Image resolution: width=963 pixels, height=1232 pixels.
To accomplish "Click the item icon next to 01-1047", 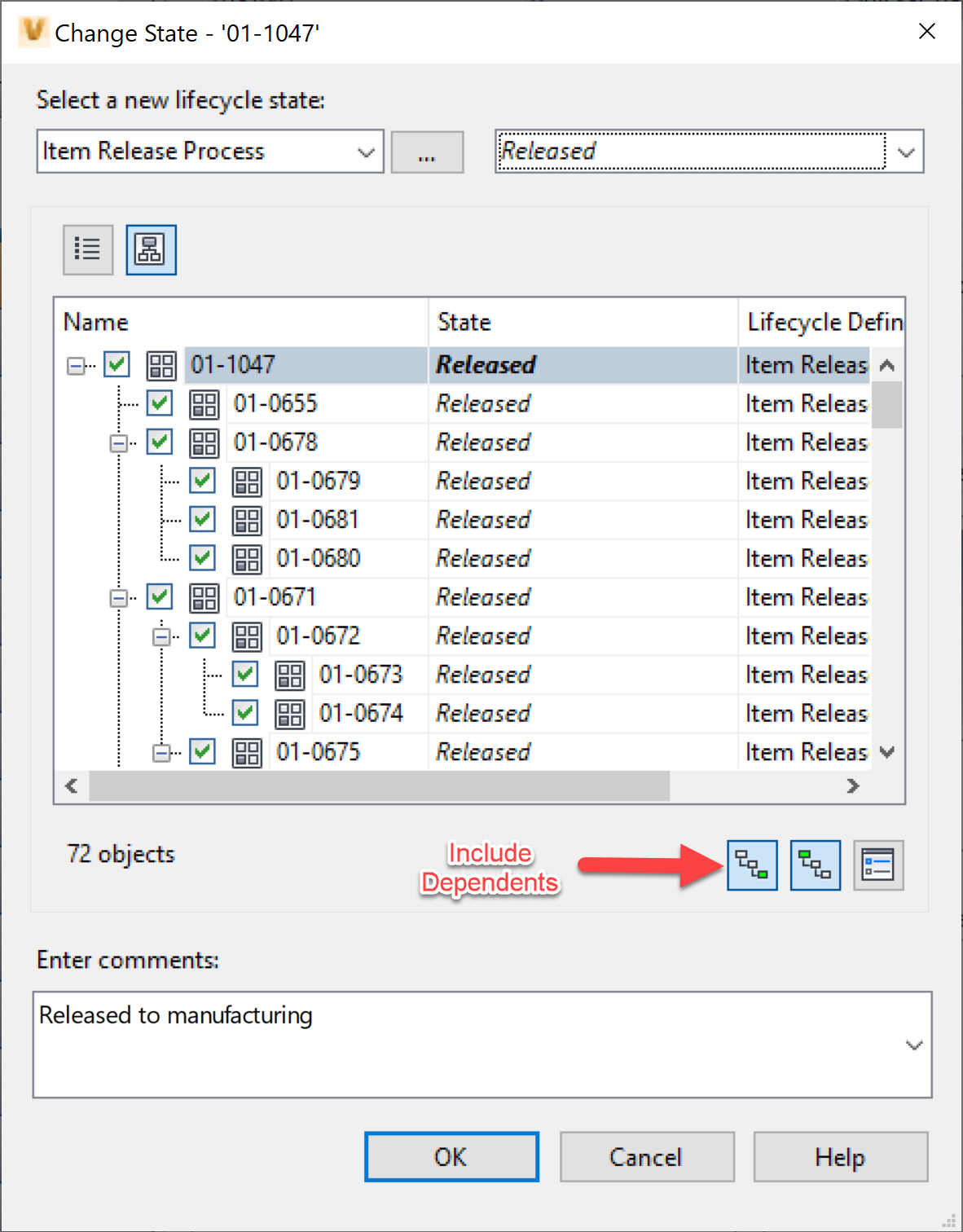I will coord(160,365).
